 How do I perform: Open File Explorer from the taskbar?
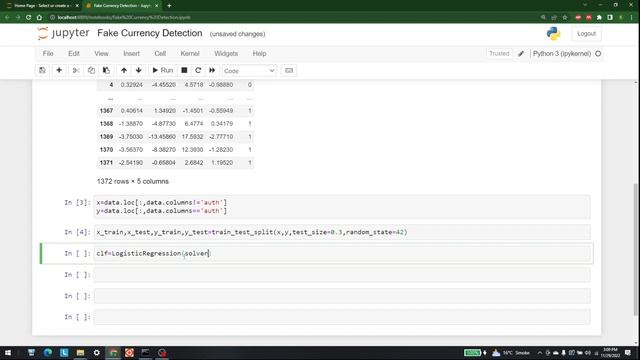tap(80, 353)
